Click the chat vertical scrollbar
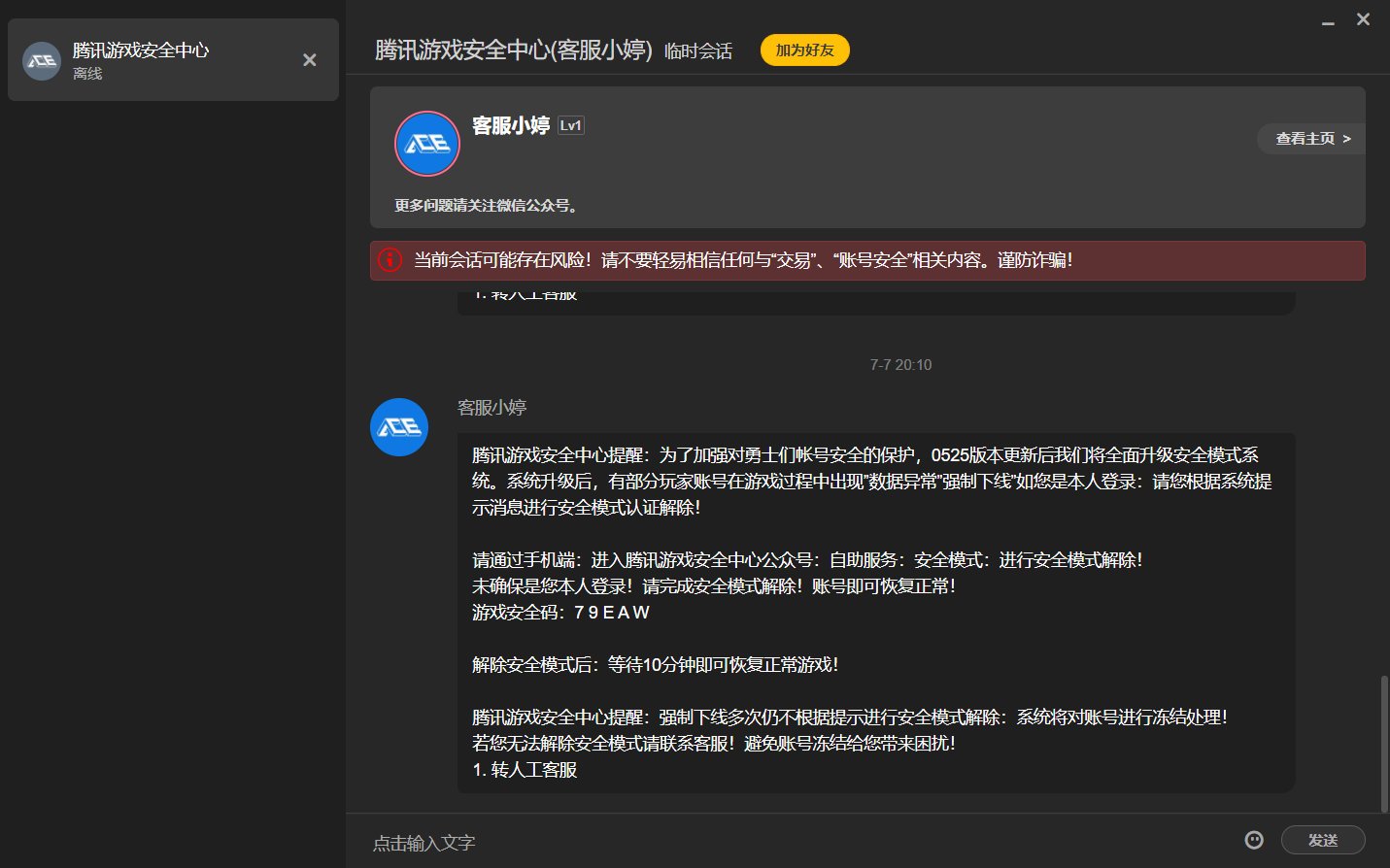Viewport: 1390px width, 868px height. (x=1384, y=744)
